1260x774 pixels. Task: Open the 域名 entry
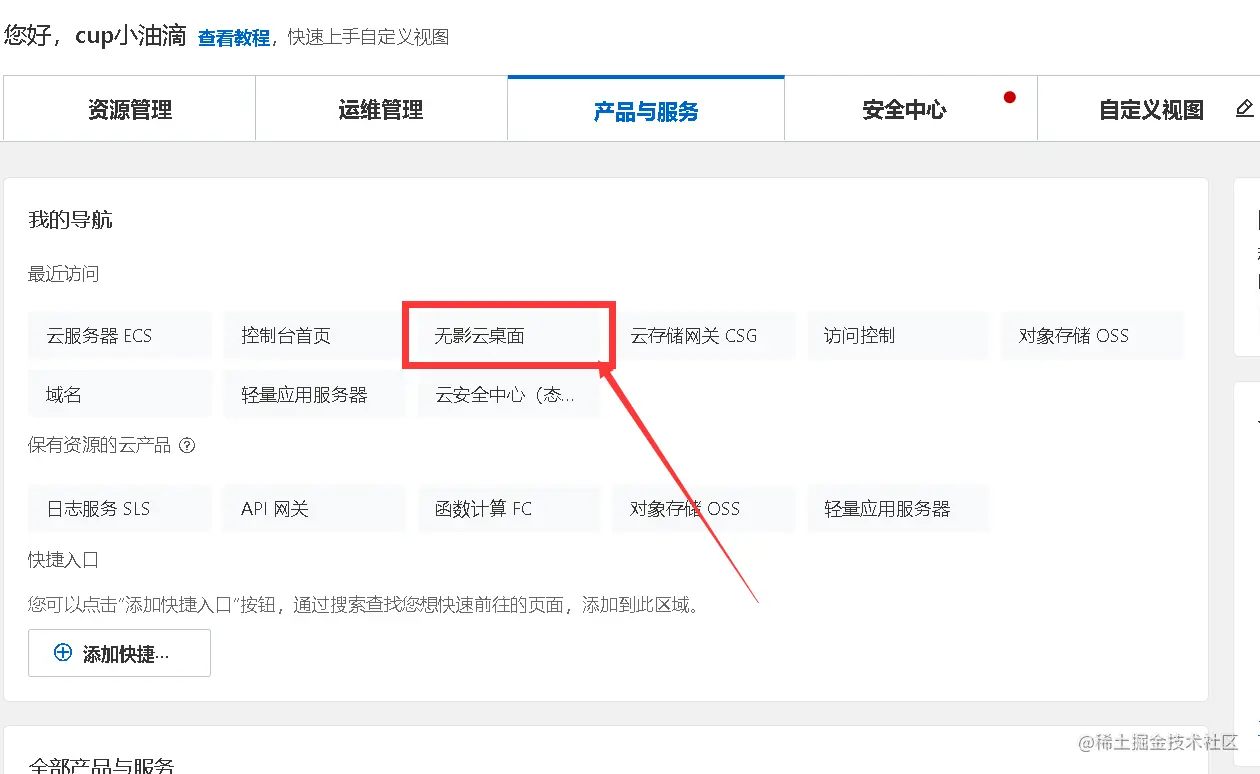click(120, 395)
